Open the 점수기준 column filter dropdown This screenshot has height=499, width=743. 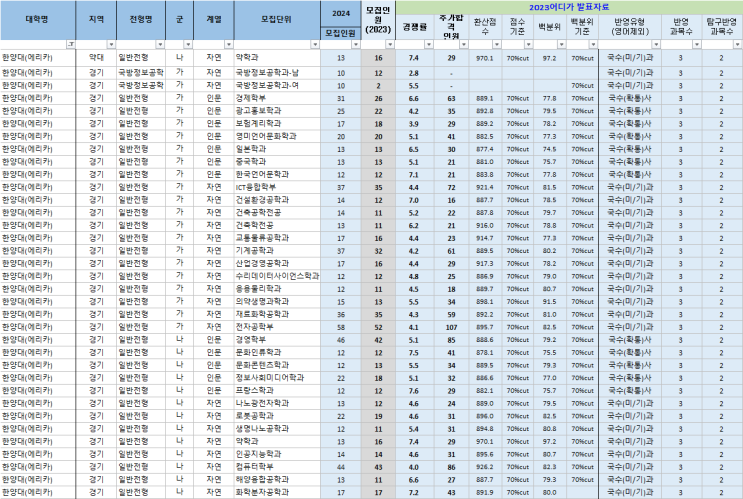pyautogui.click(x=529, y=45)
